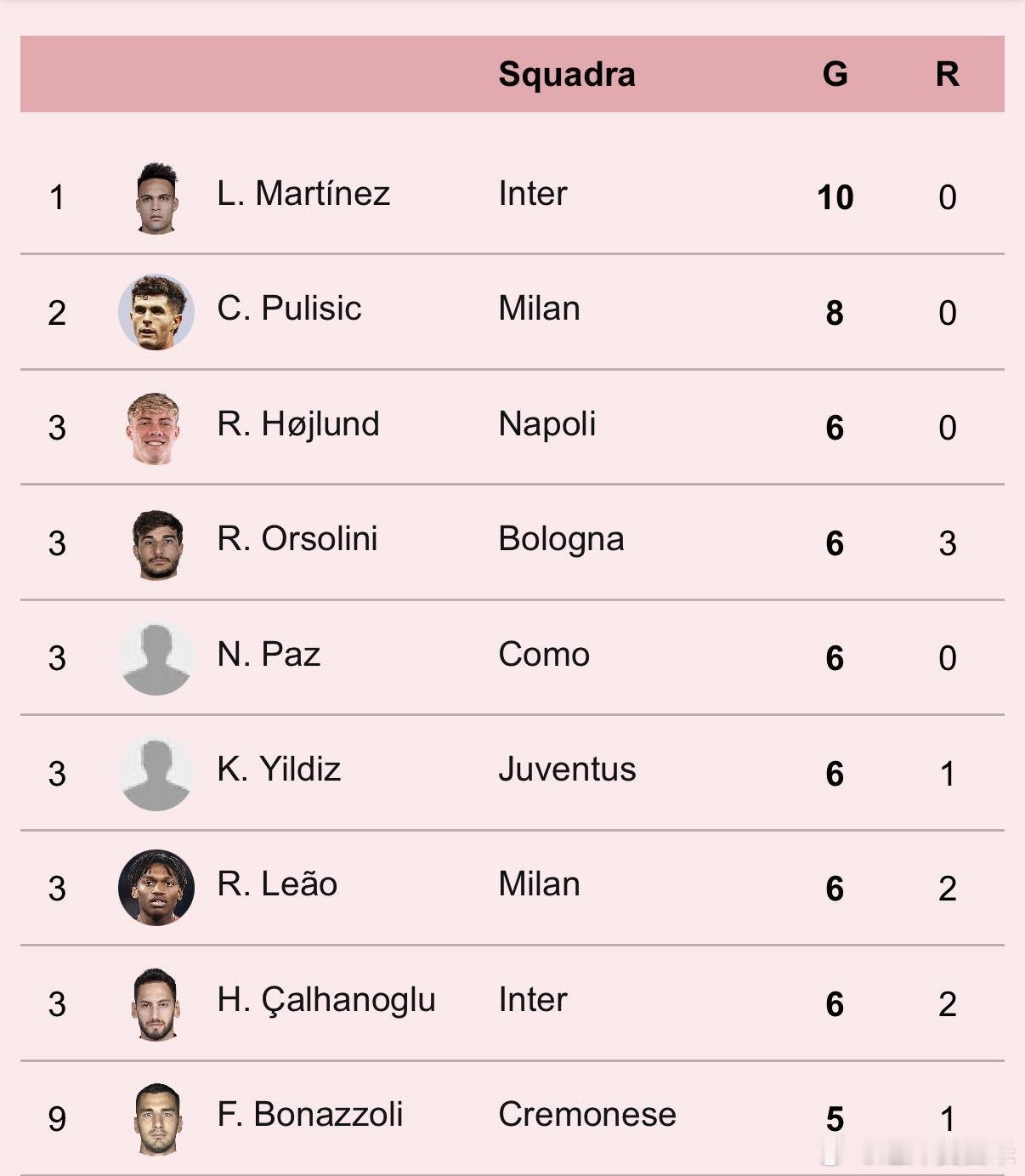The image size is (1025, 1176).
Task: Click C. Pulisic circular avatar
Action: point(156,312)
